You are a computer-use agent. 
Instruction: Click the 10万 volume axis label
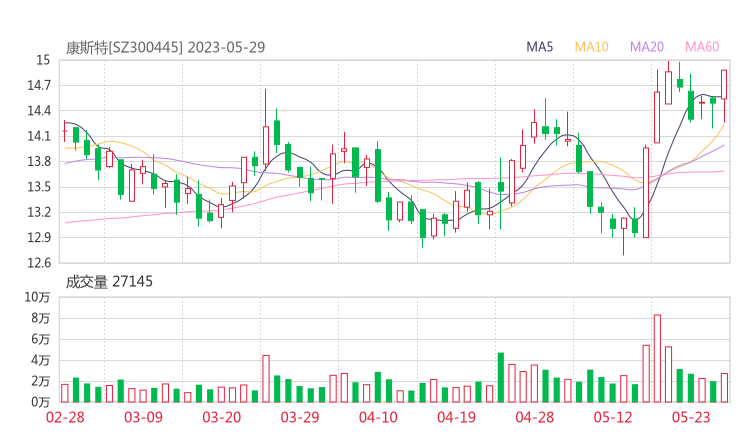pos(37,297)
